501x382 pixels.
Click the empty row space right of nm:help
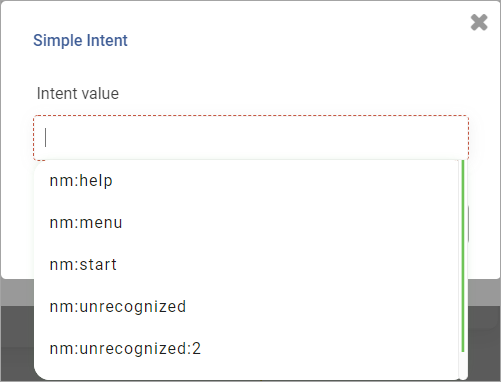(x=285, y=181)
